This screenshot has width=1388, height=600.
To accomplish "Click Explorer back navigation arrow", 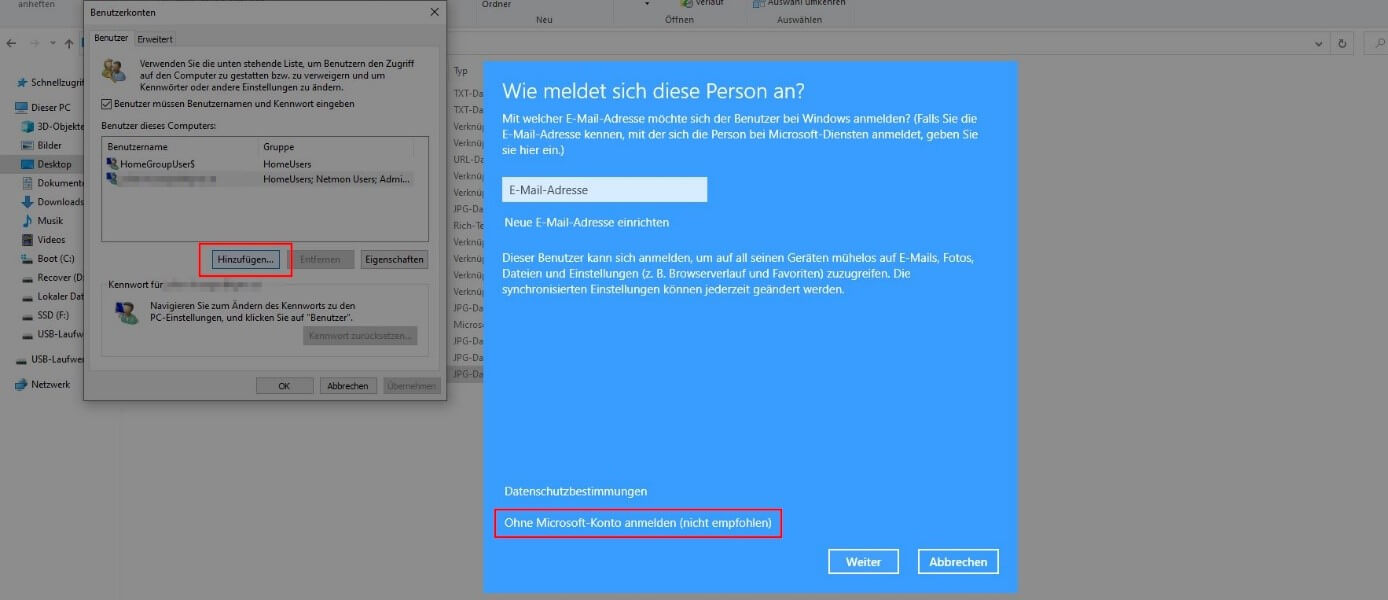I will 11,43.
